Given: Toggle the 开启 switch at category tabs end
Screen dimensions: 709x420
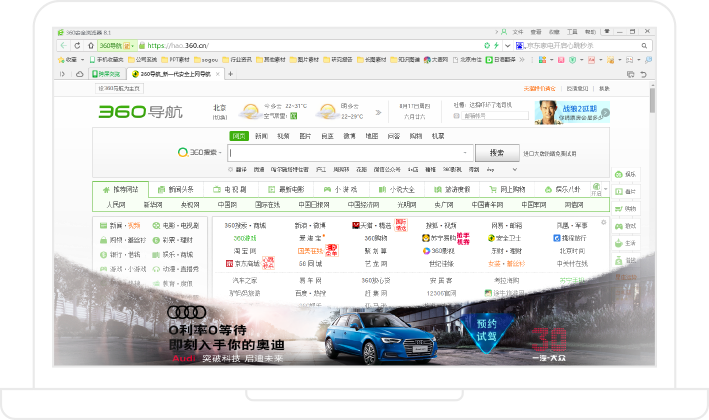Looking at the screenshot, I should coord(596,189).
